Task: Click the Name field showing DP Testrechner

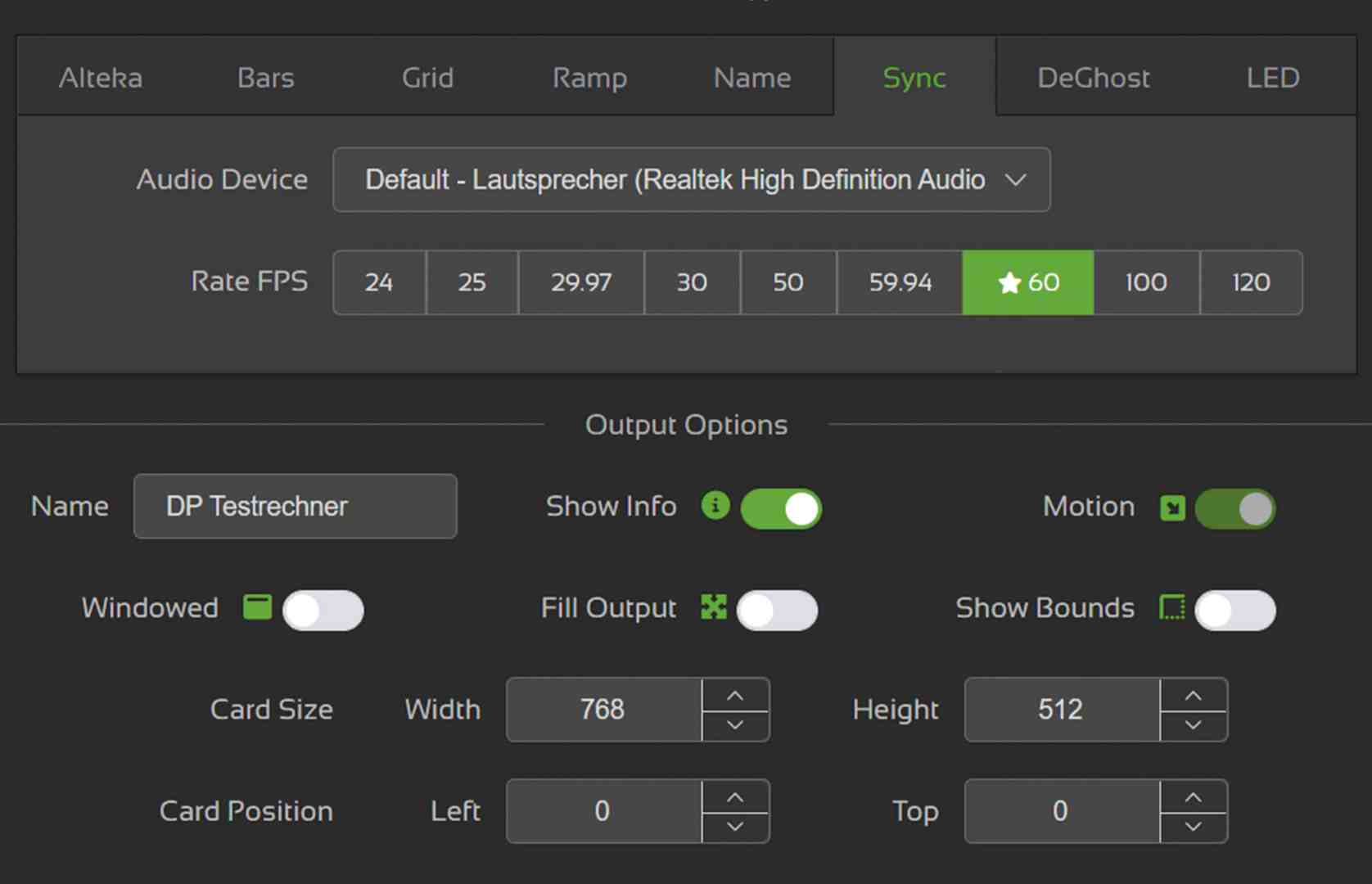Action: coord(295,506)
